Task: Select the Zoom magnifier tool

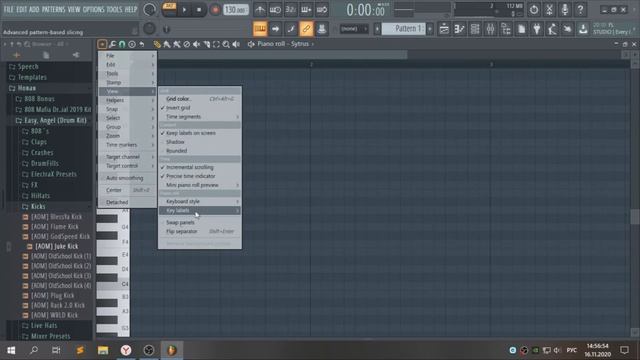Action: pyautogui.click(x=226, y=44)
